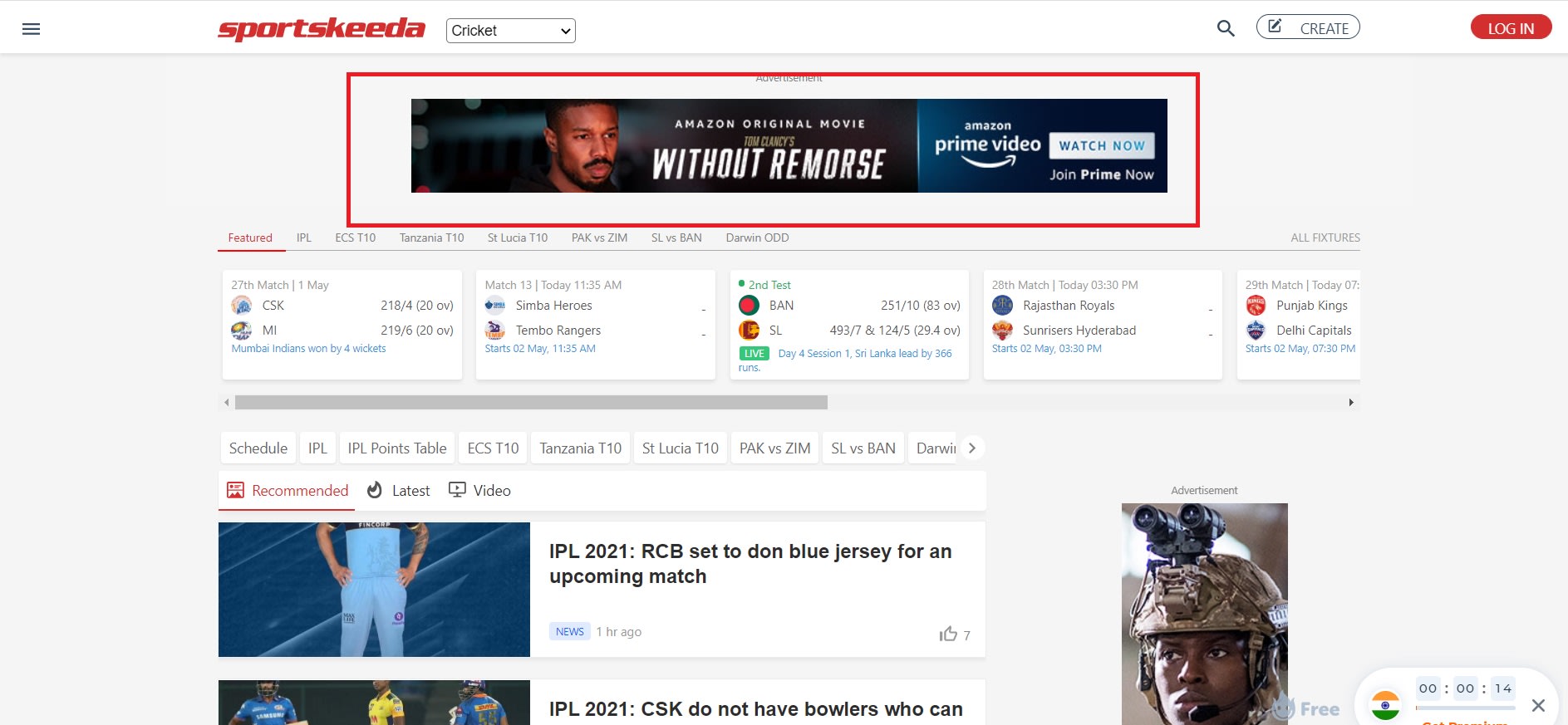Select the PAK vs ZIM fixtures tab

click(x=599, y=238)
